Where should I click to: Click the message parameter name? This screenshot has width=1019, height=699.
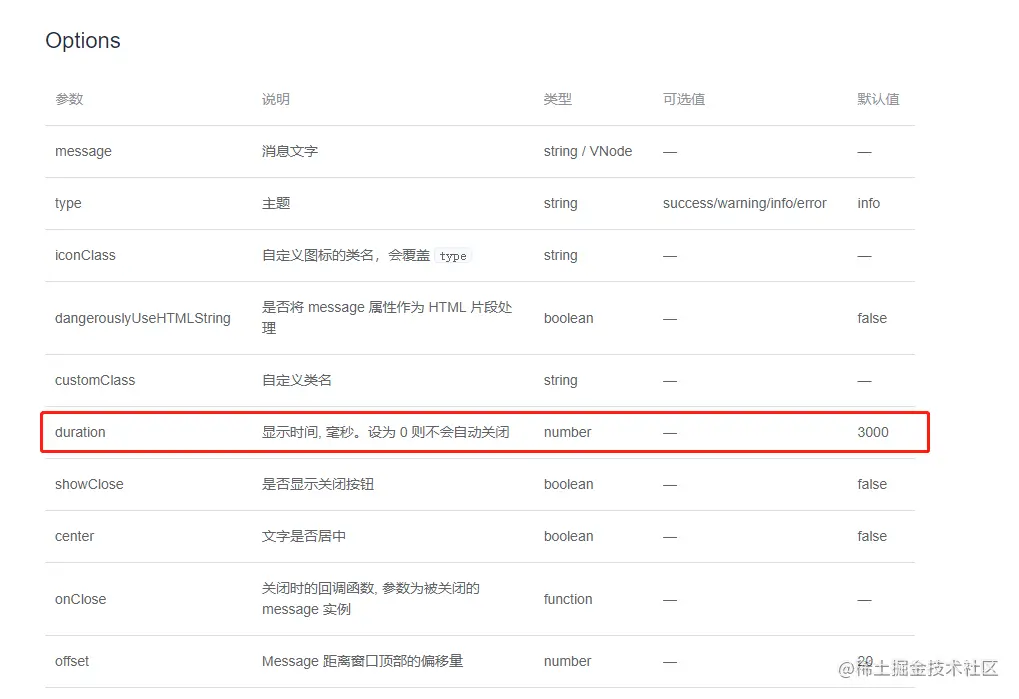(83, 151)
